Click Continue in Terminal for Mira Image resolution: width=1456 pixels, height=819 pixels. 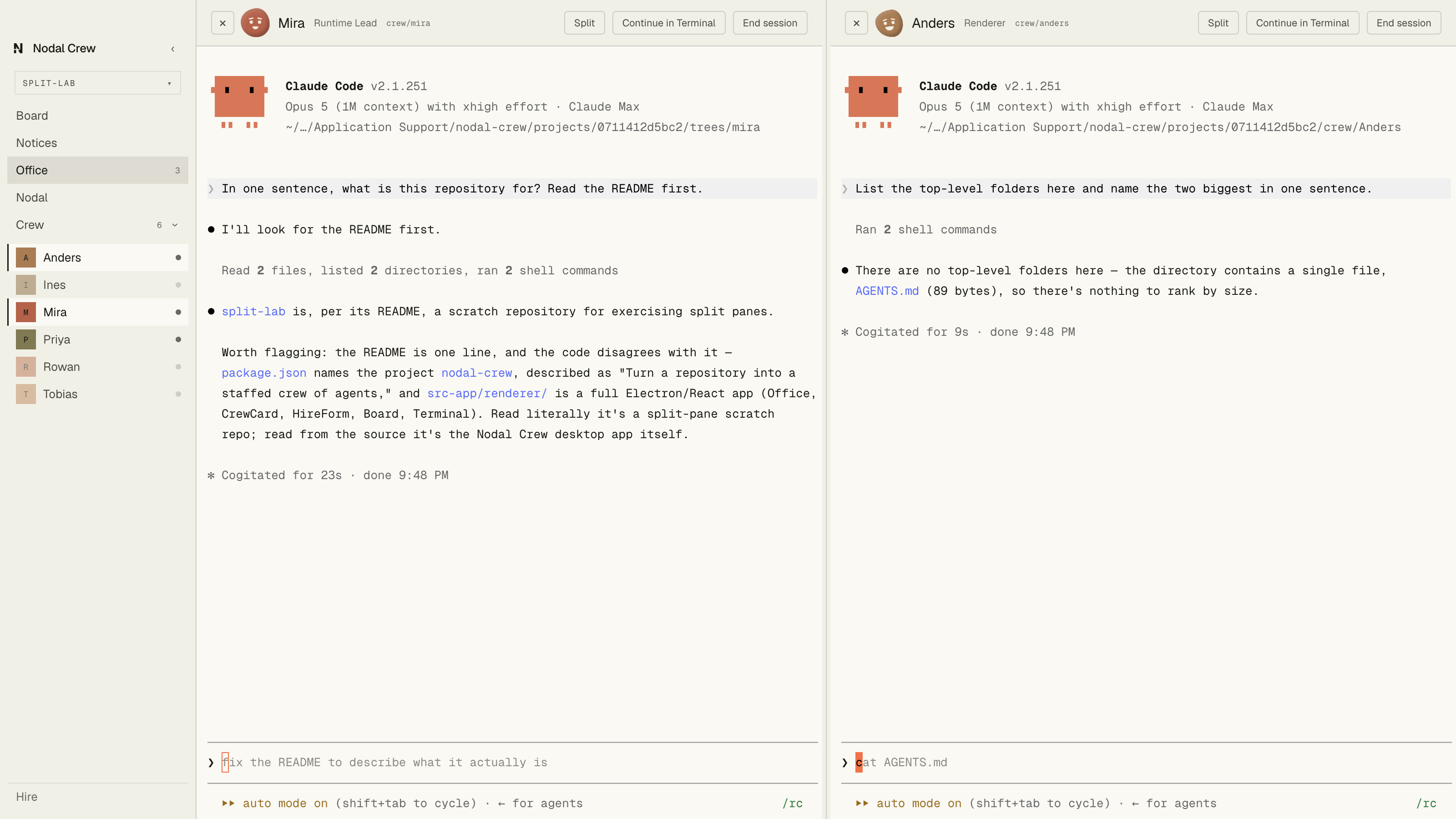tap(669, 23)
